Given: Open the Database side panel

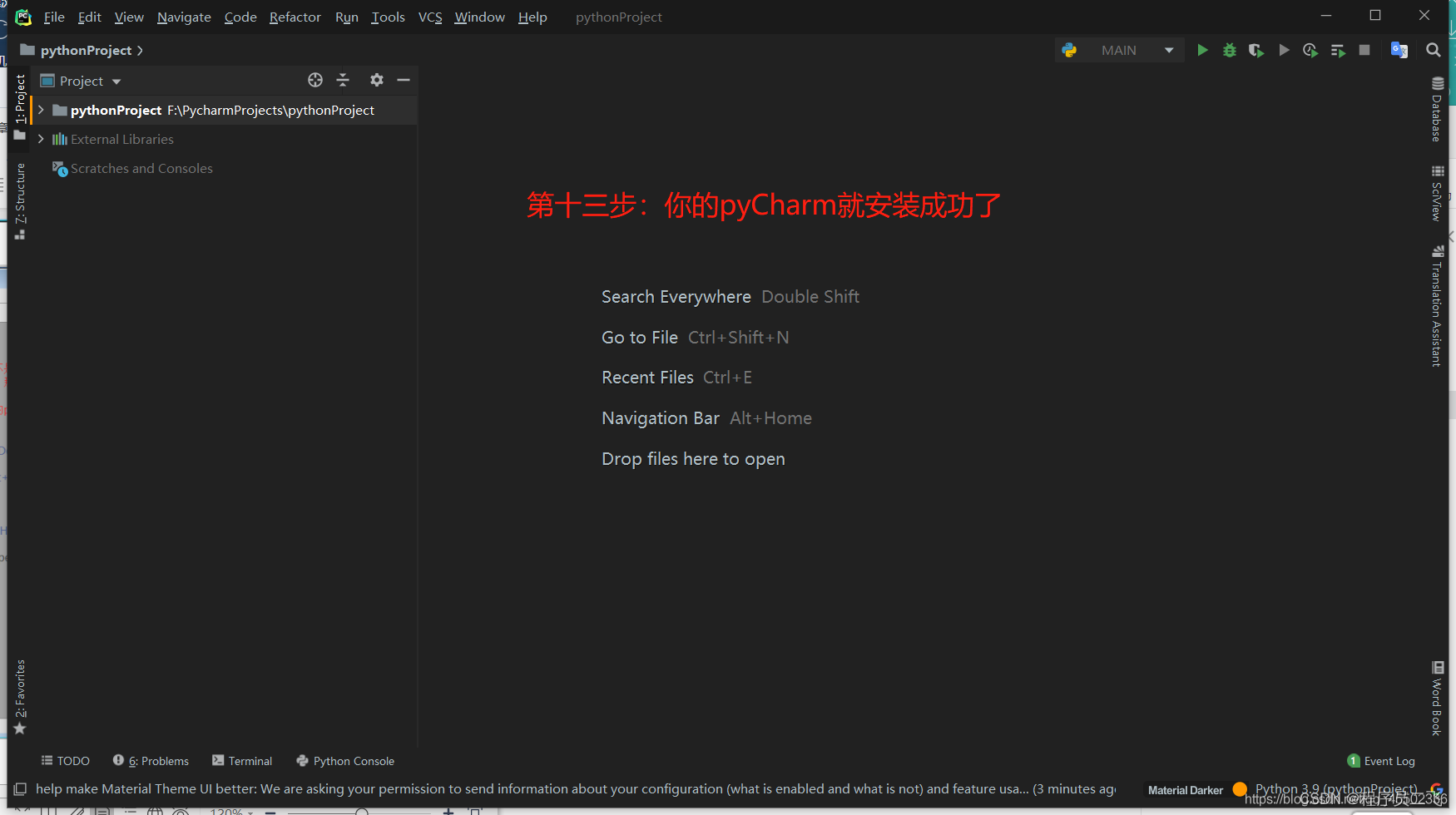Looking at the screenshot, I should (x=1437, y=110).
